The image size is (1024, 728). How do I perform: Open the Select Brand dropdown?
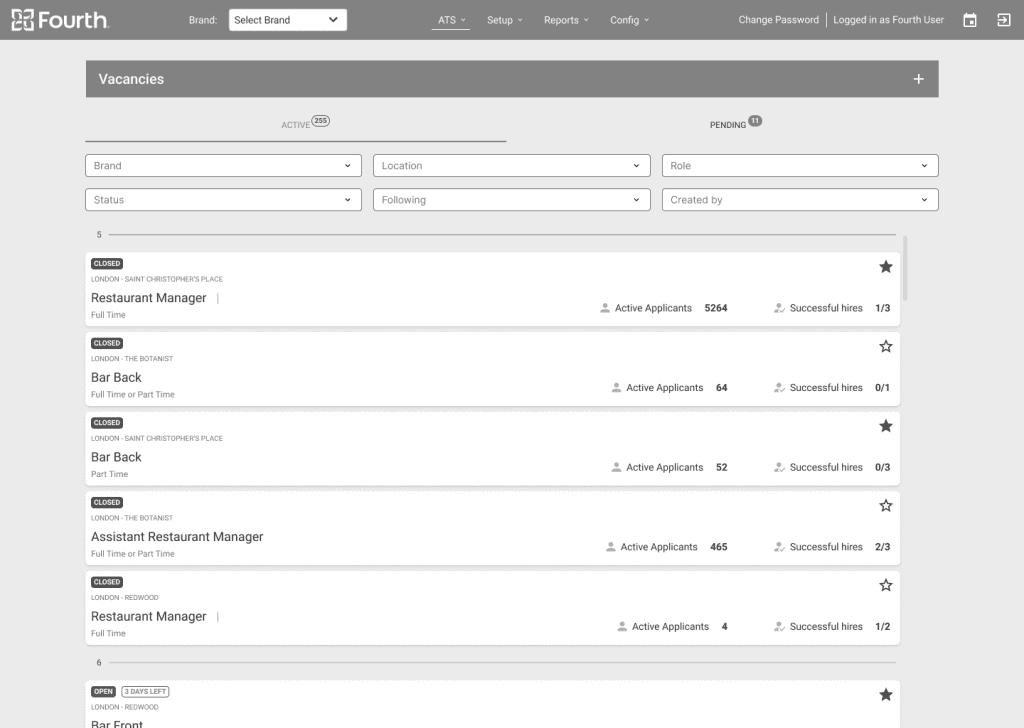pos(287,20)
